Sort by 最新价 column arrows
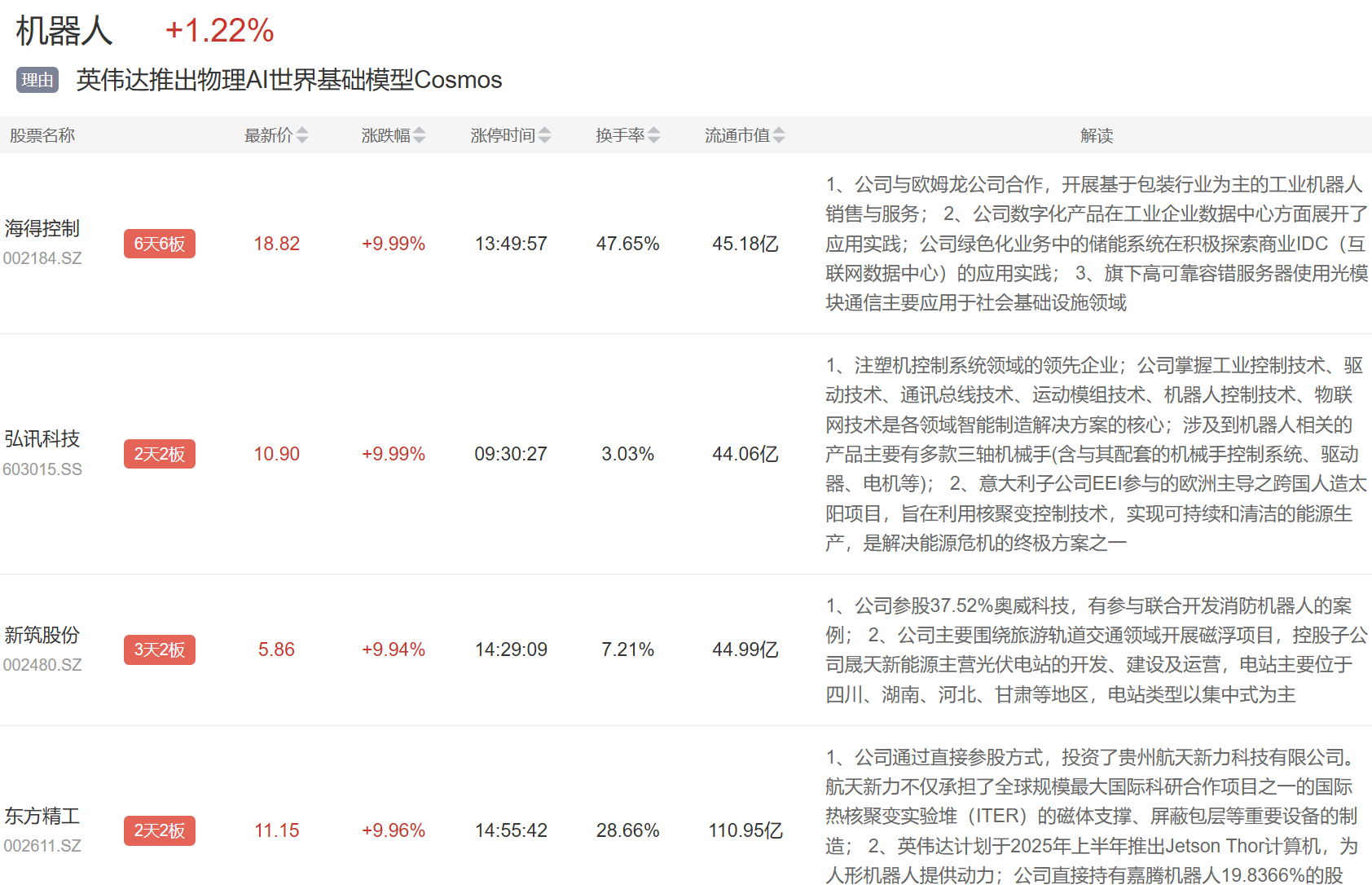 click(301, 135)
